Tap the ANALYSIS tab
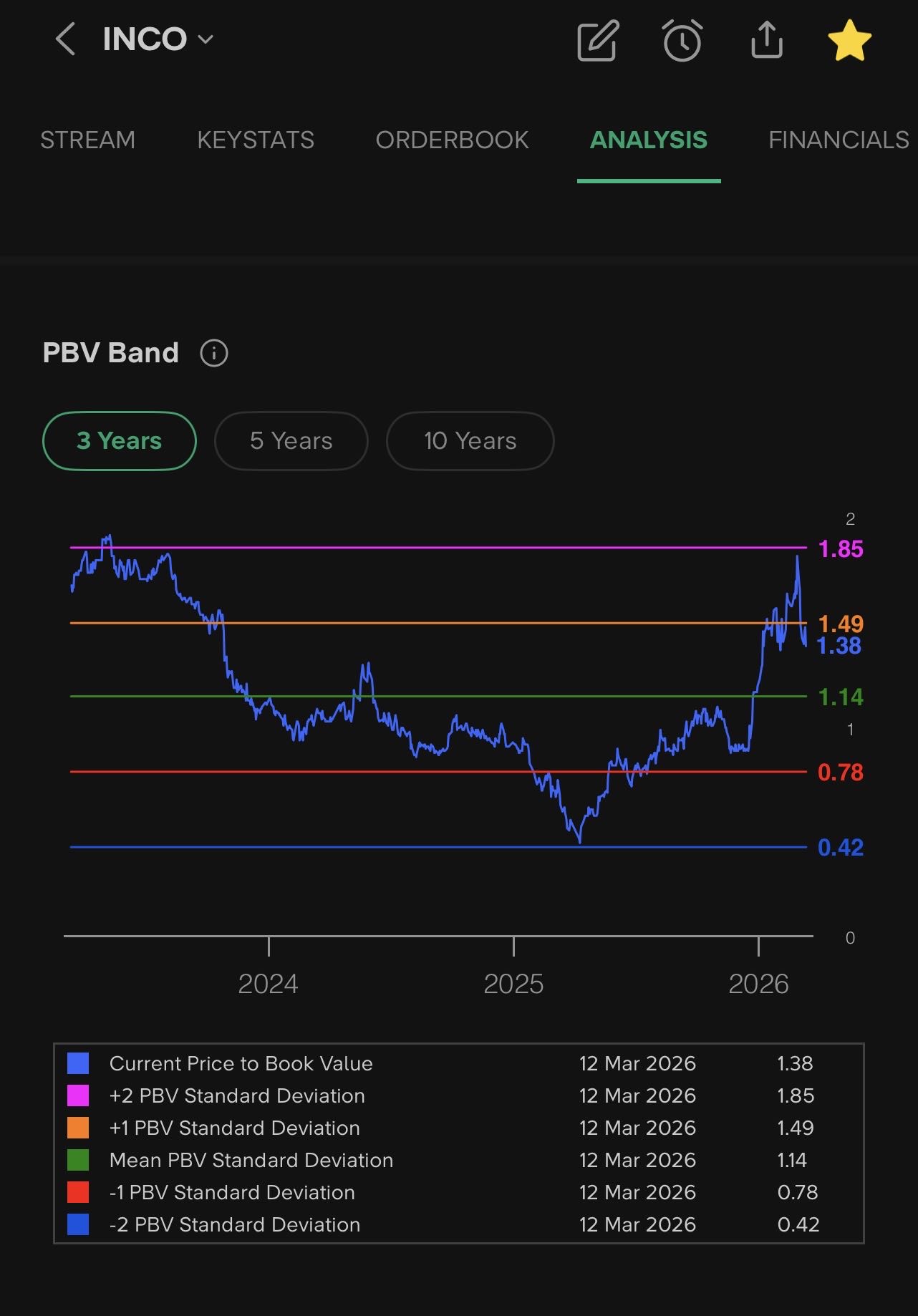The image size is (918, 1316). coord(648,140)
